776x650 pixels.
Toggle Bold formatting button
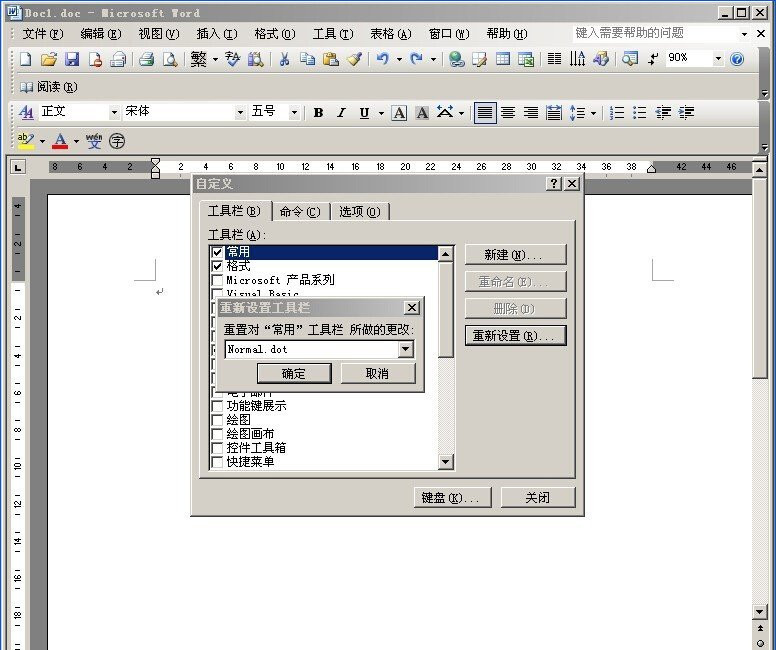pos(318,113)
